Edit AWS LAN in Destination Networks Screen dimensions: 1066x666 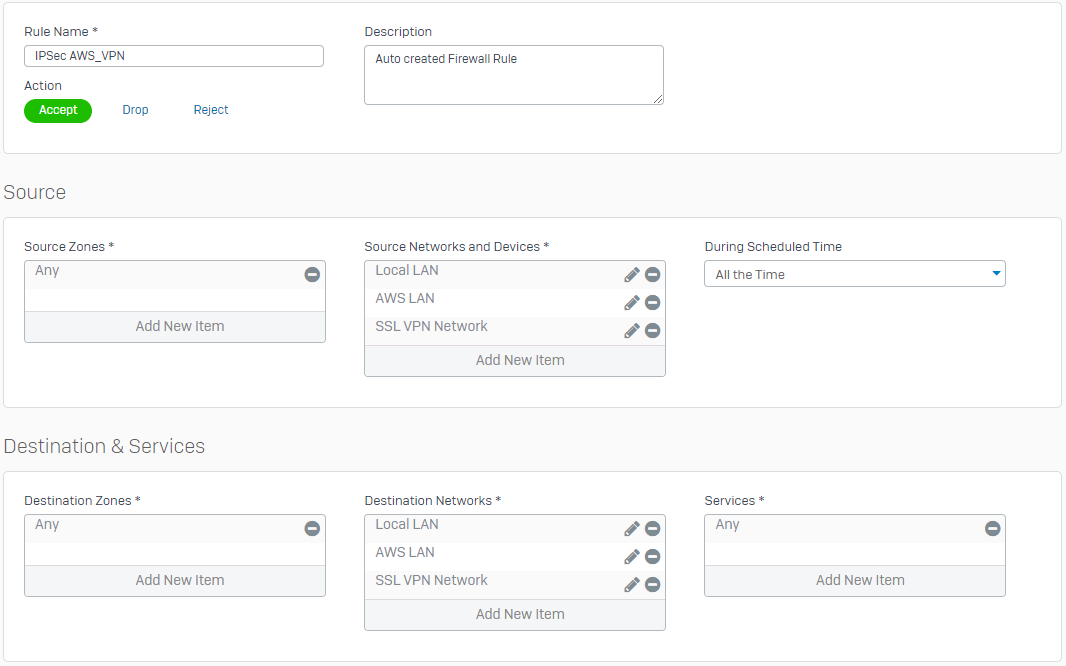631,557
